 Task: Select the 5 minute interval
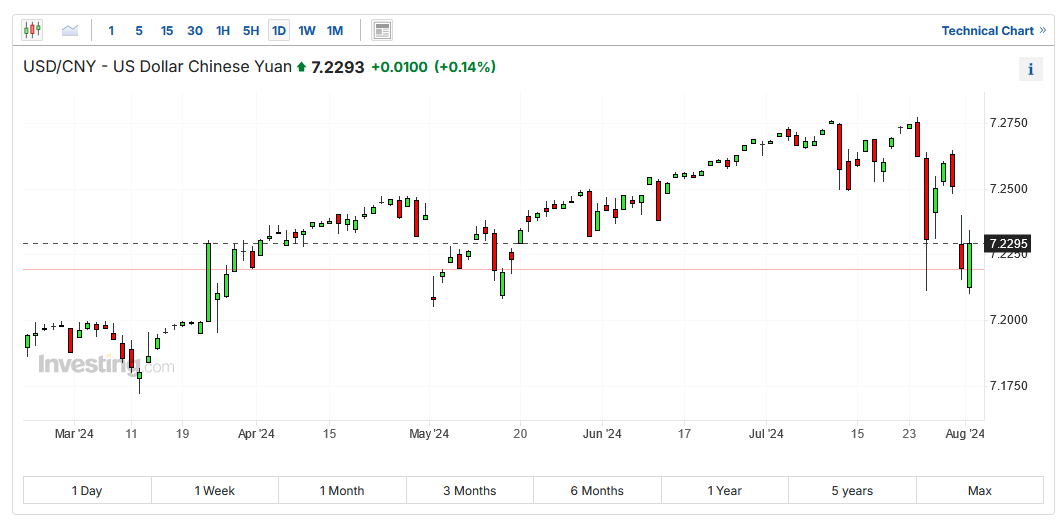pyautogui.click(x=139, y=31)
